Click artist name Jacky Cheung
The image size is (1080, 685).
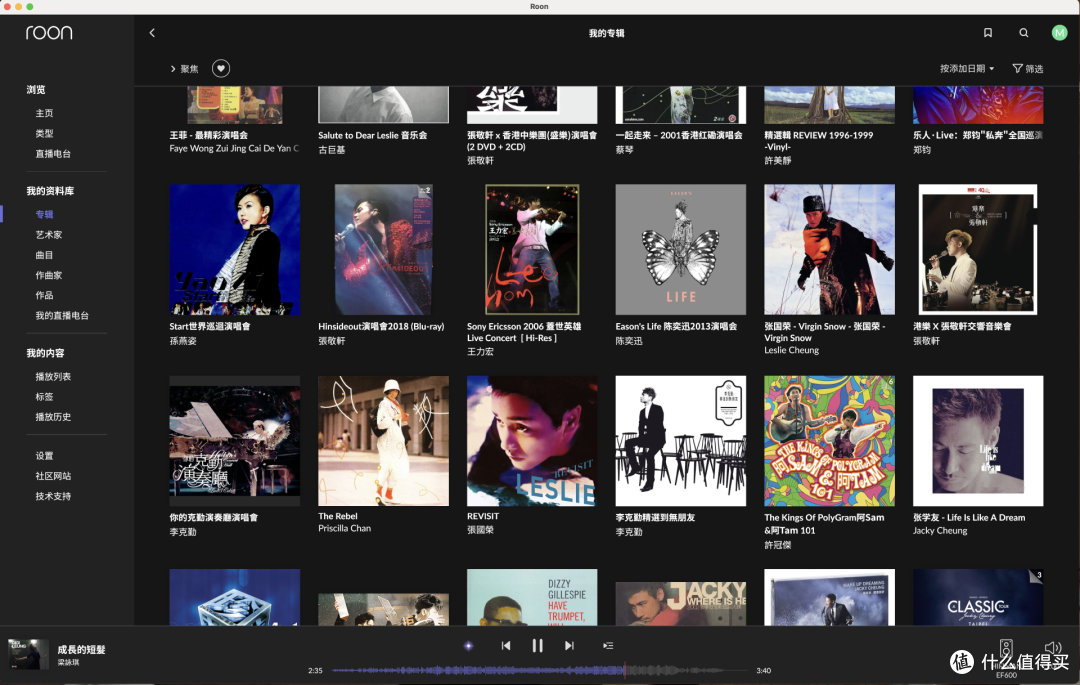(x=940, y=530)
